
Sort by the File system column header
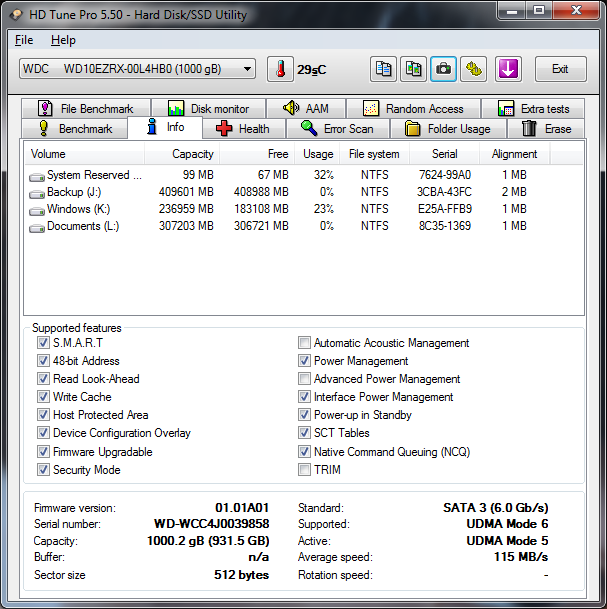pyautogui.click(x=374, y=154)
